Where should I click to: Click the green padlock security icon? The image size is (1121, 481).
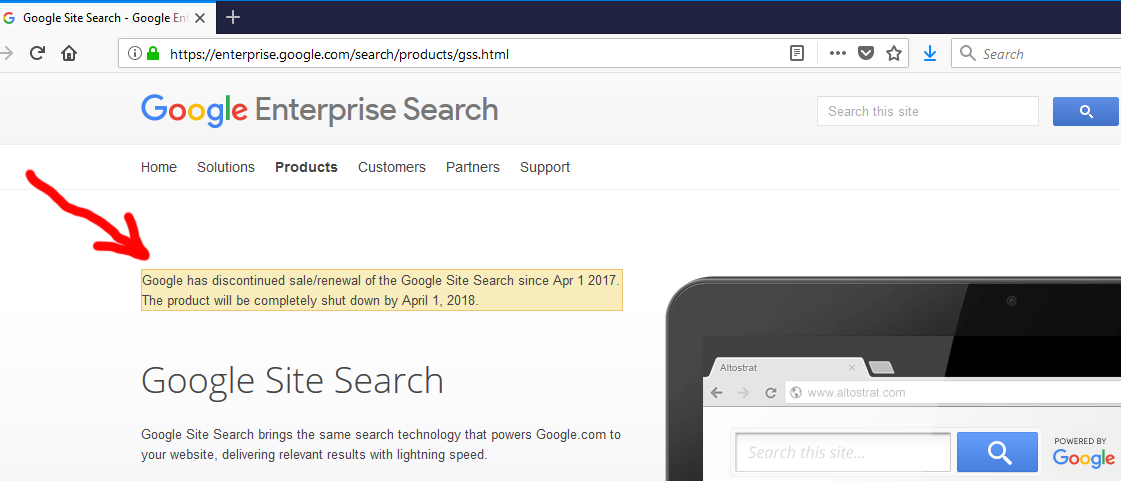pyautogui.click(x=152, y=54)
